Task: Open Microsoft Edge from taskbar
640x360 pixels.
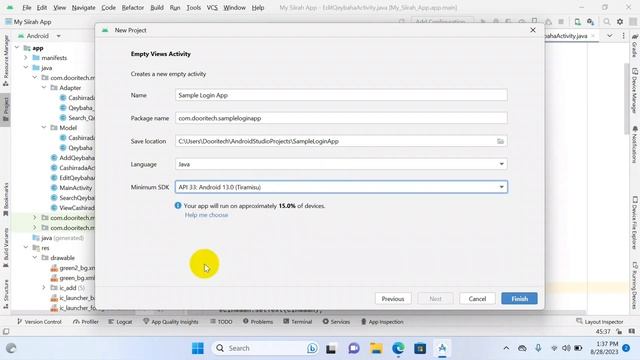Action: pos(398,348)
